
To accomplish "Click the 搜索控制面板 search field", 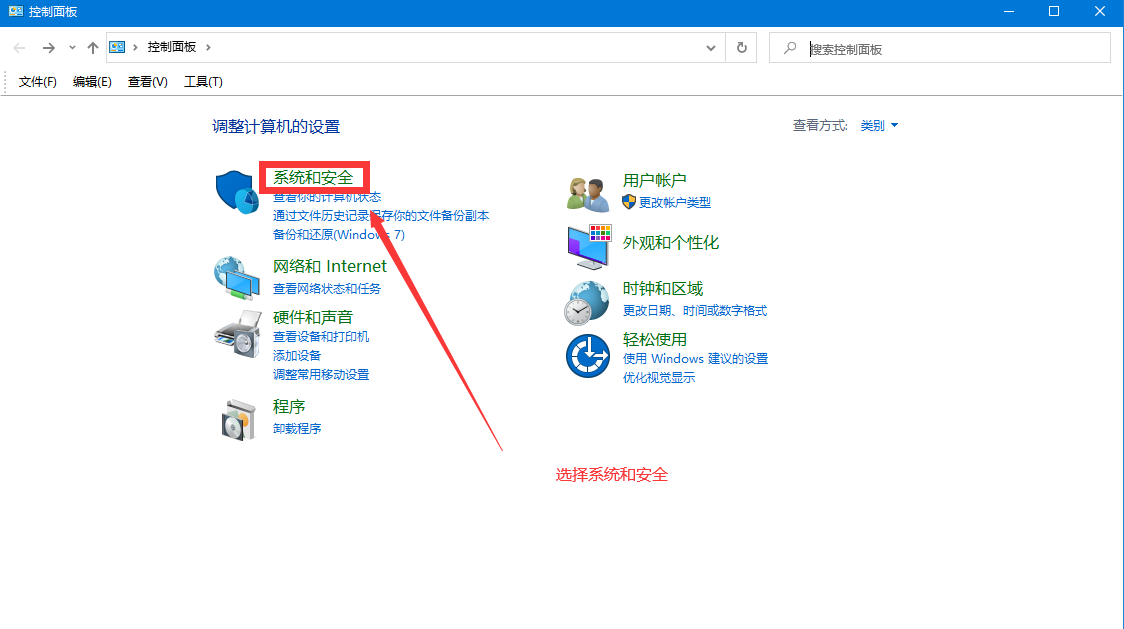I will coord(940,48).
